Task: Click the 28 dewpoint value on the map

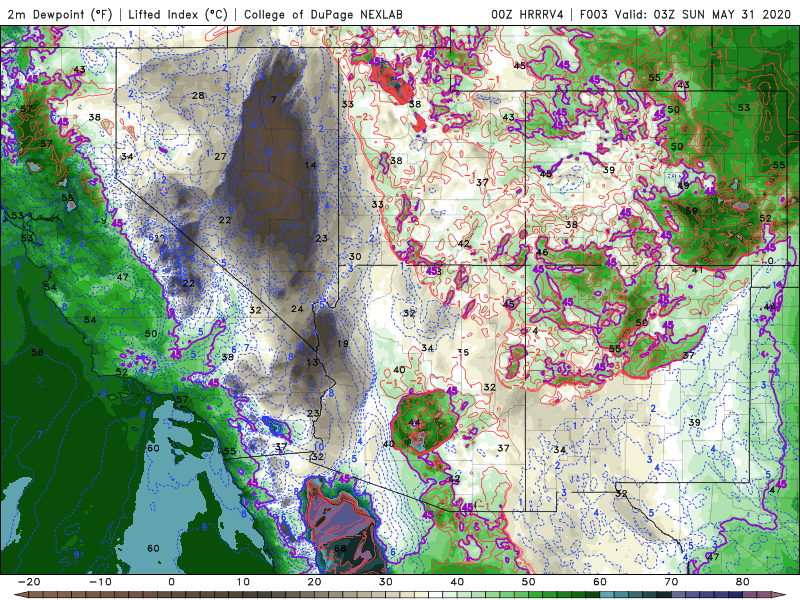Action: 198,95
